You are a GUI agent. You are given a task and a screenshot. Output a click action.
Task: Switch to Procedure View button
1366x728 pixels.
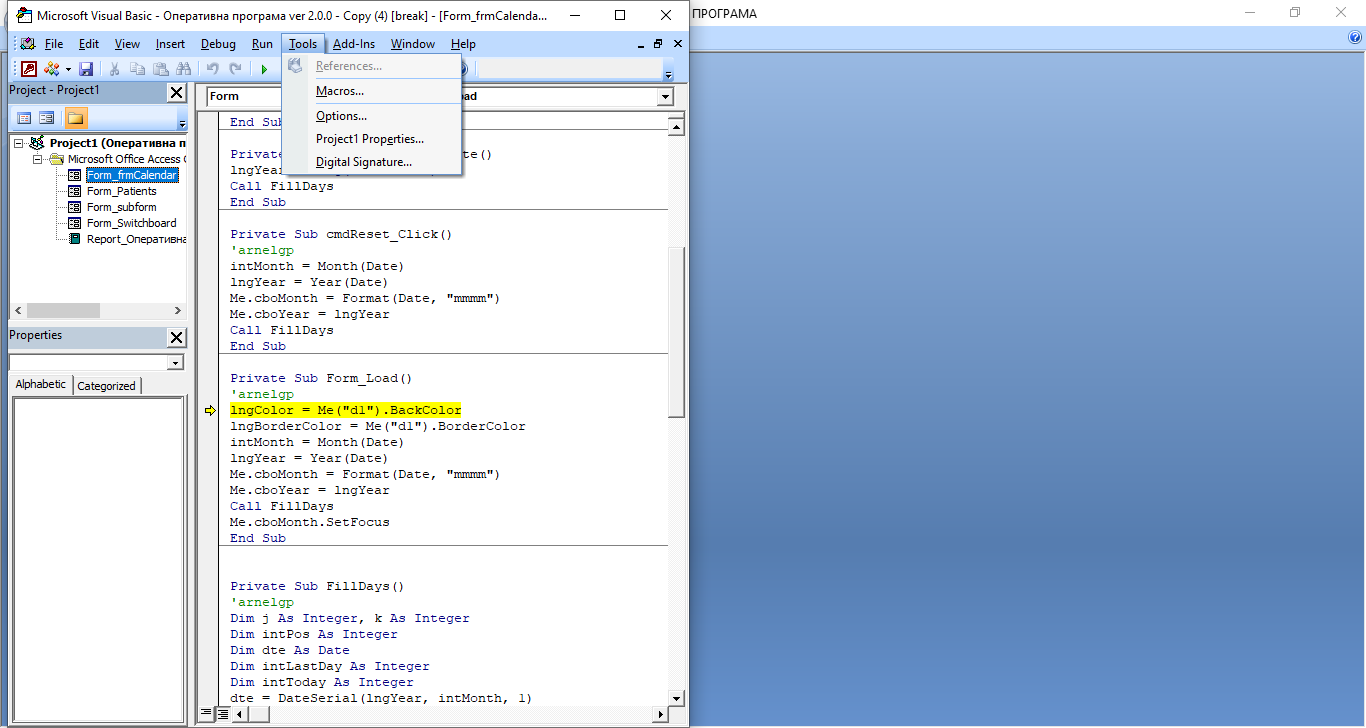[x=206, y=714]
